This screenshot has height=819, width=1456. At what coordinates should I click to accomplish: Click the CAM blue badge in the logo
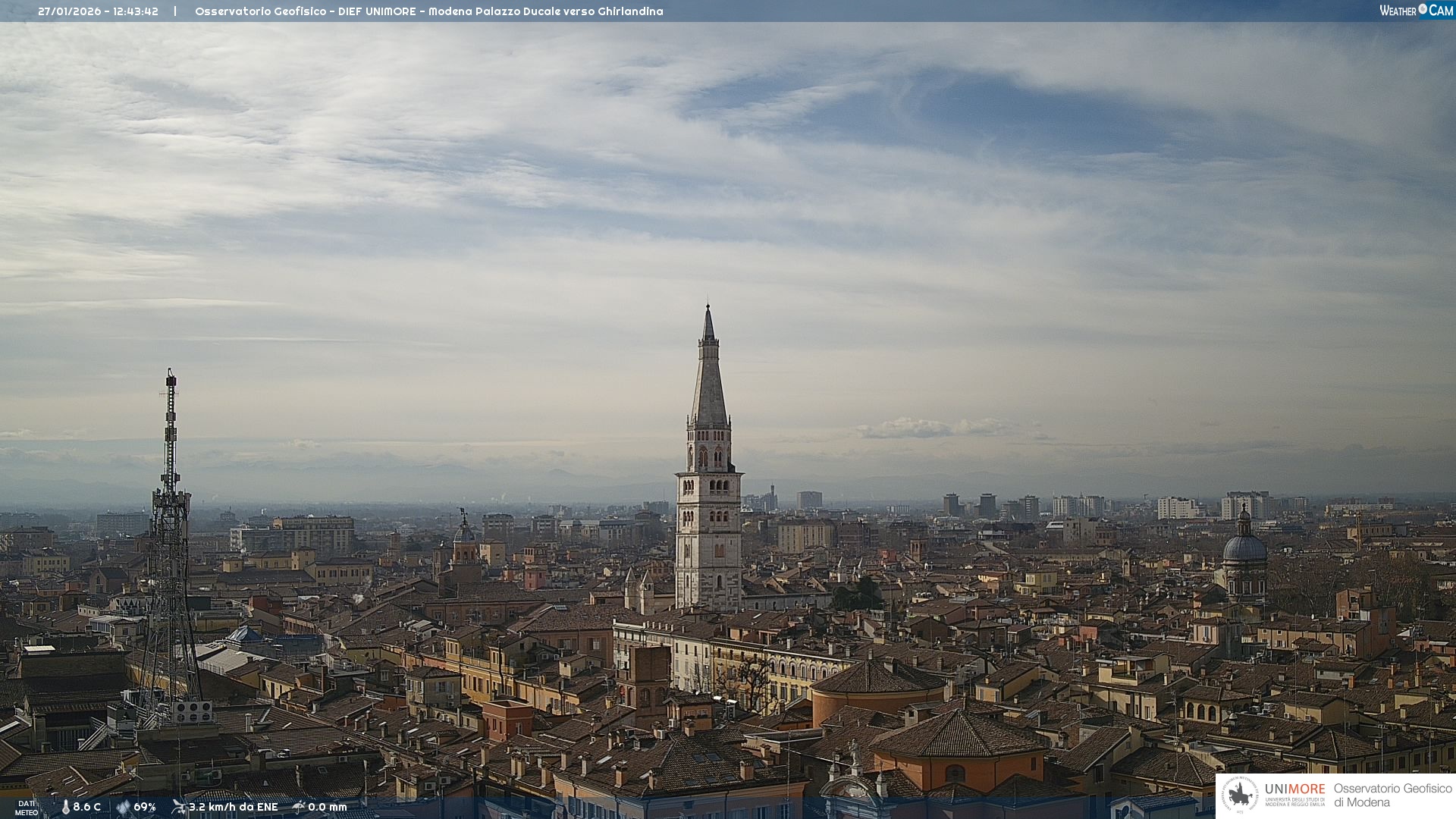[x=1440, y=11]
